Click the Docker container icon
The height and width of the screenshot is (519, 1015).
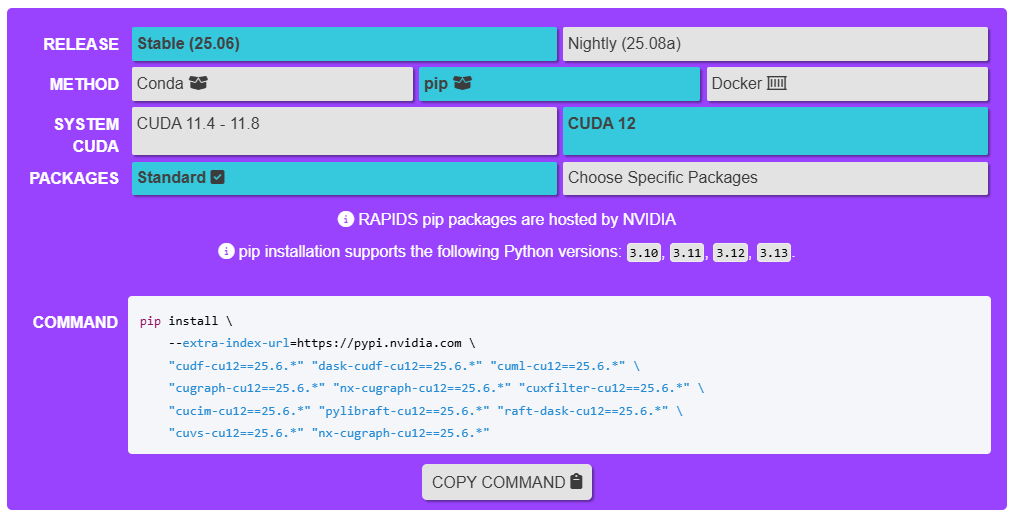777,83
